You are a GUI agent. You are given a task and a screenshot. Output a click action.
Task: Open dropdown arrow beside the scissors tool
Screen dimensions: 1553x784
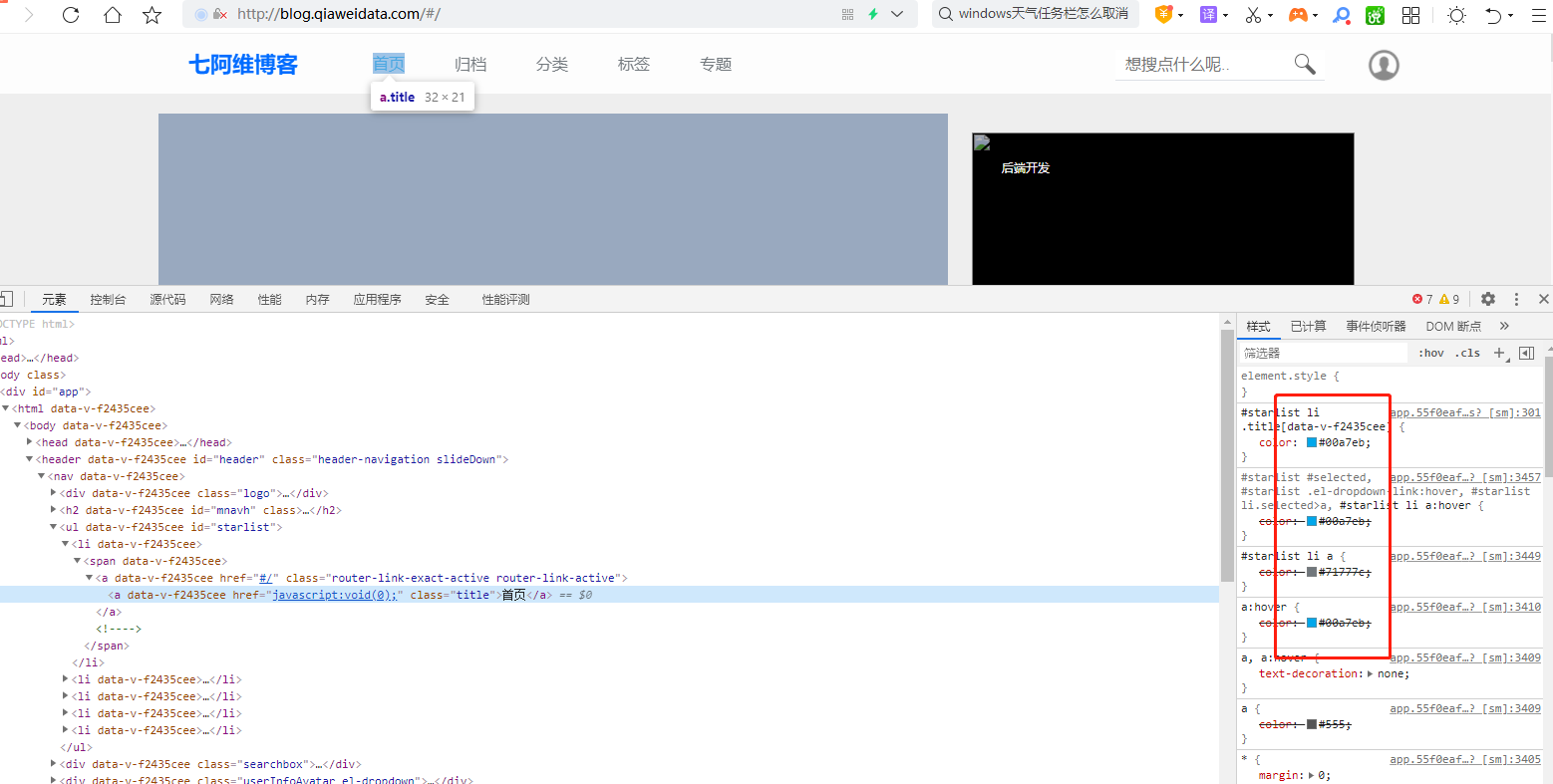coord(1272,15)
